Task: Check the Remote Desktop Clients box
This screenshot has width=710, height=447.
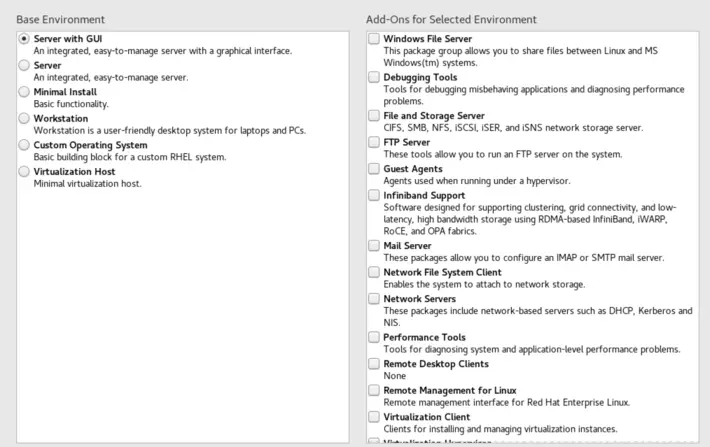Action: (x=373, y=364)
